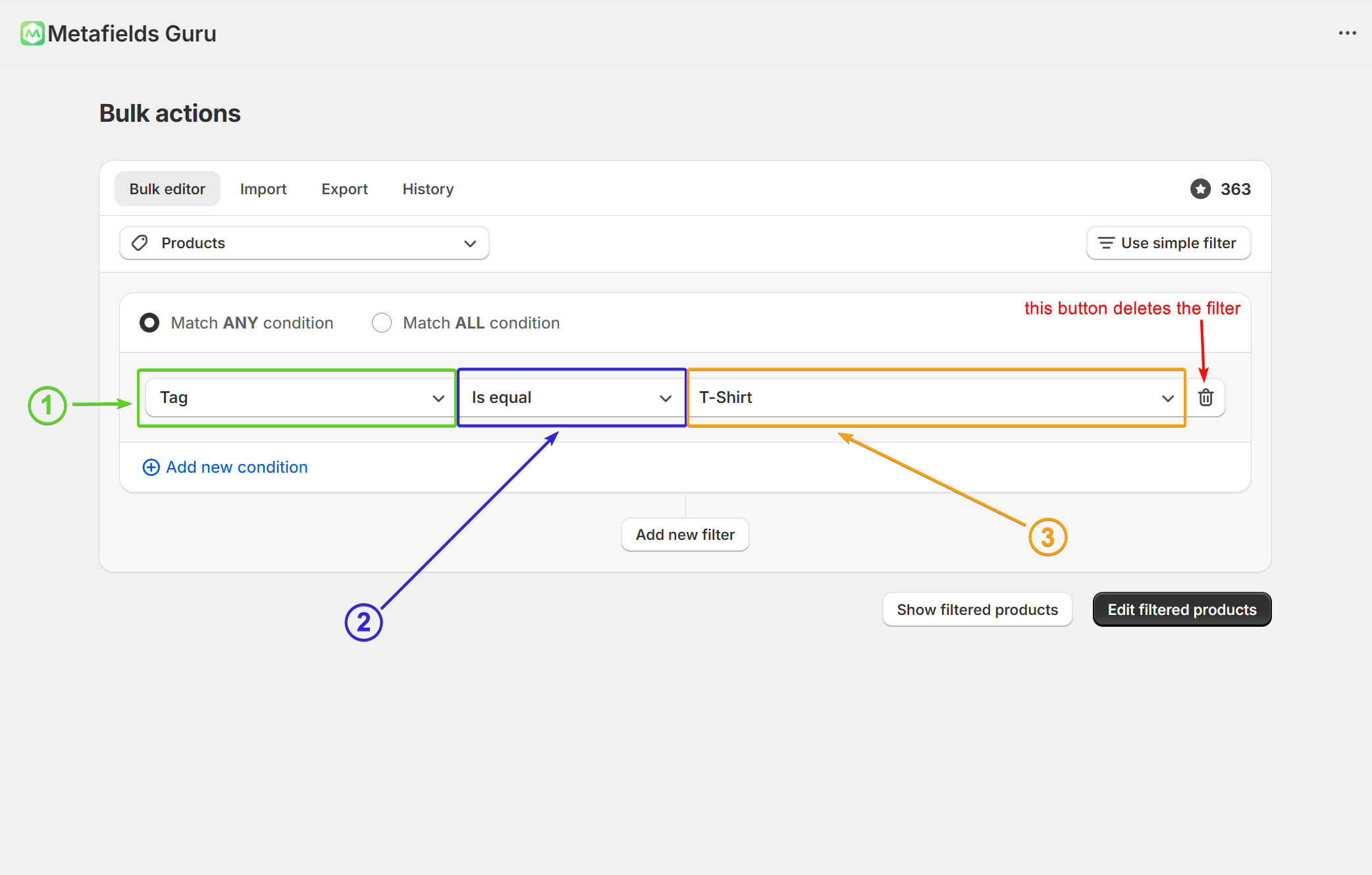Click the filter lines icon in Use simple filter
Image resolution: width=1372 pixels, height=875 pixels.
click(x=1106, y=244)
